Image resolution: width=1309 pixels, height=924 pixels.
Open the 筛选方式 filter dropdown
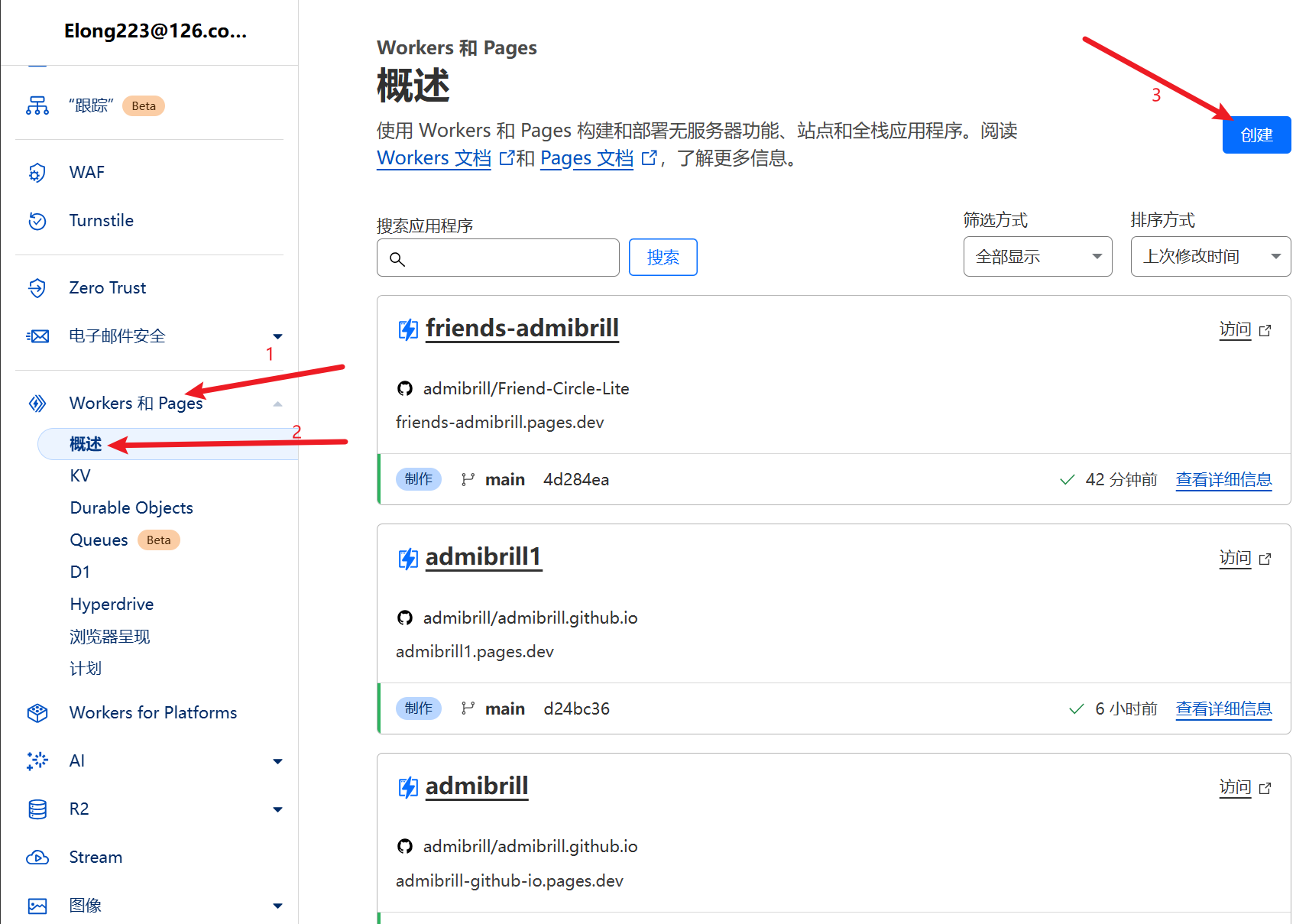1037,257
